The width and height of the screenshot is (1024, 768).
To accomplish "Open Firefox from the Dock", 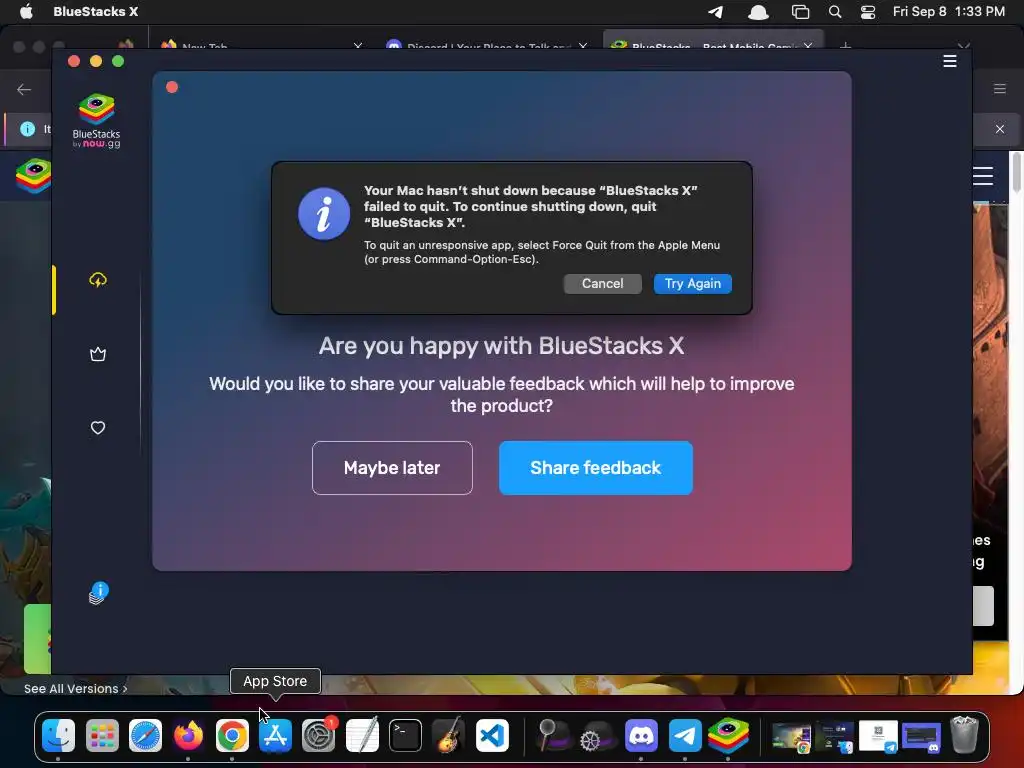I will pos(188,735).
